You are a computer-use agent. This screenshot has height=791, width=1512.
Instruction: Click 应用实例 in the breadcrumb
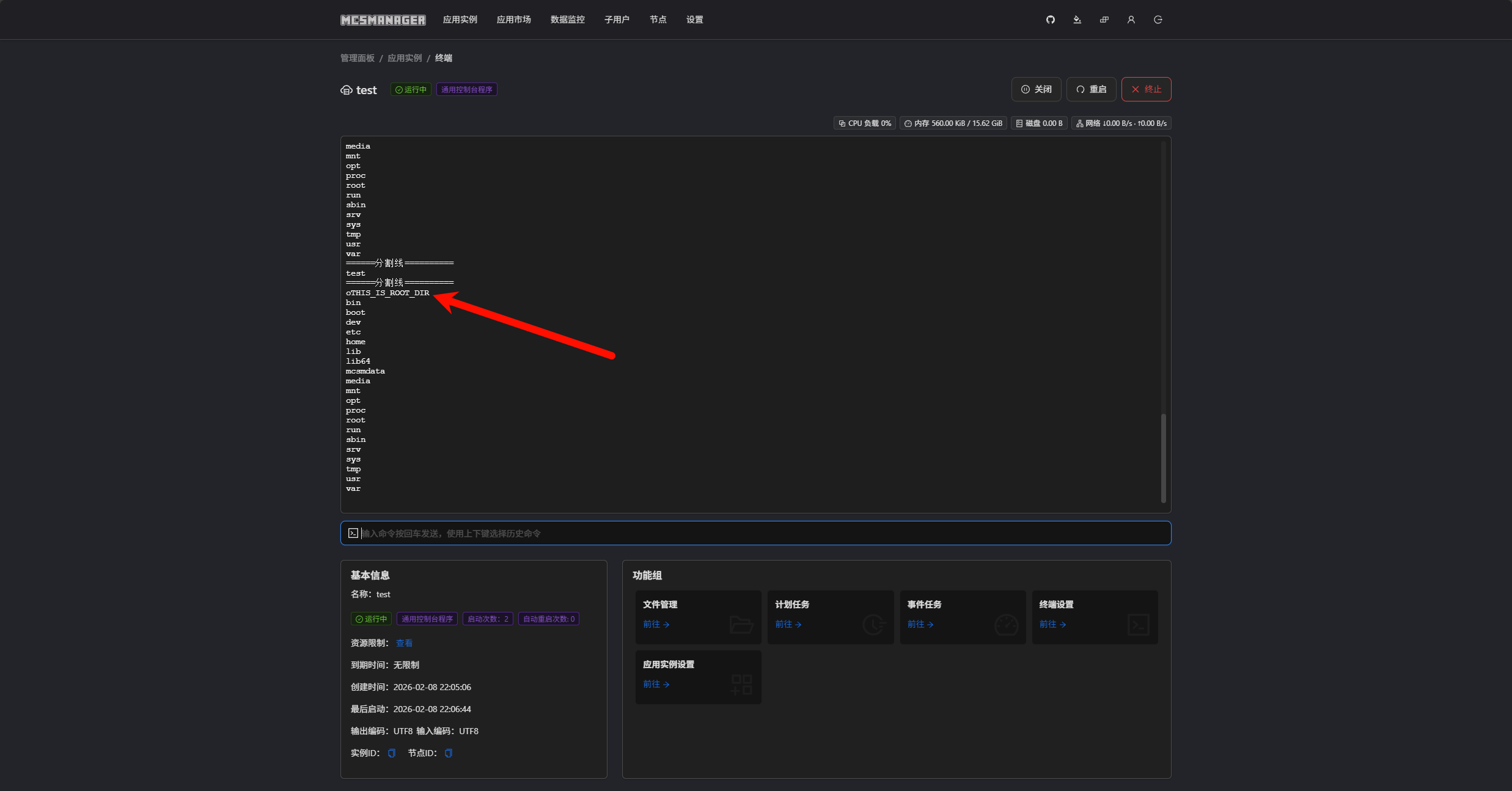pyautogui.click(x=404, y=58)
